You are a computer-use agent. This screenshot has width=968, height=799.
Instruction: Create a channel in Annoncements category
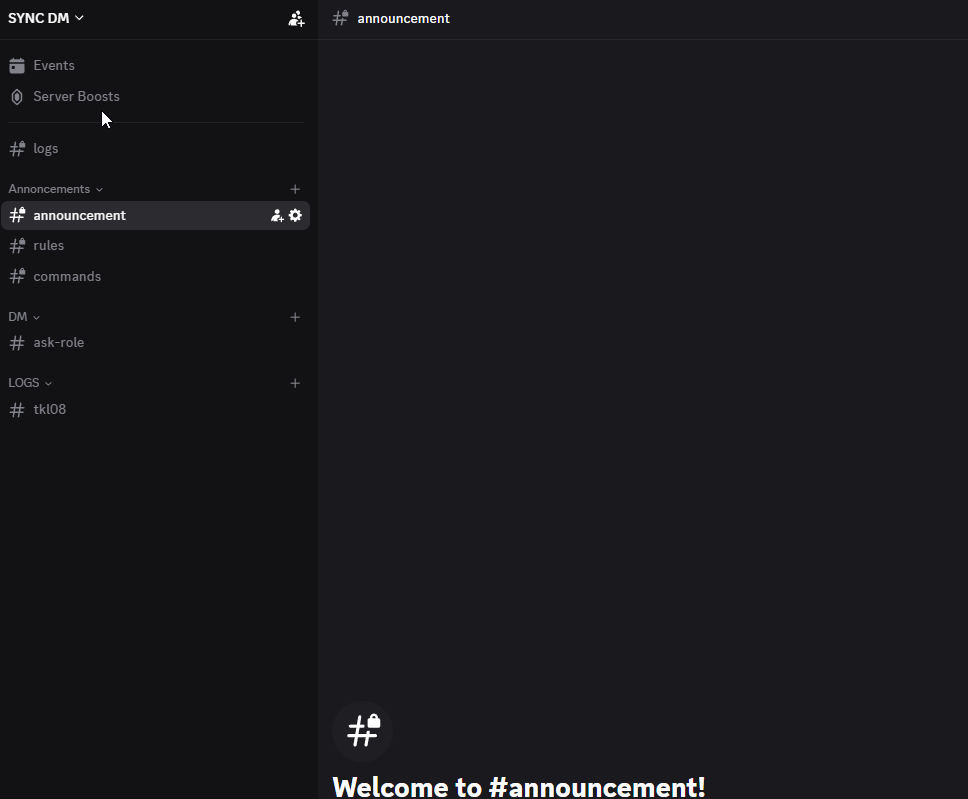(295, 189)
